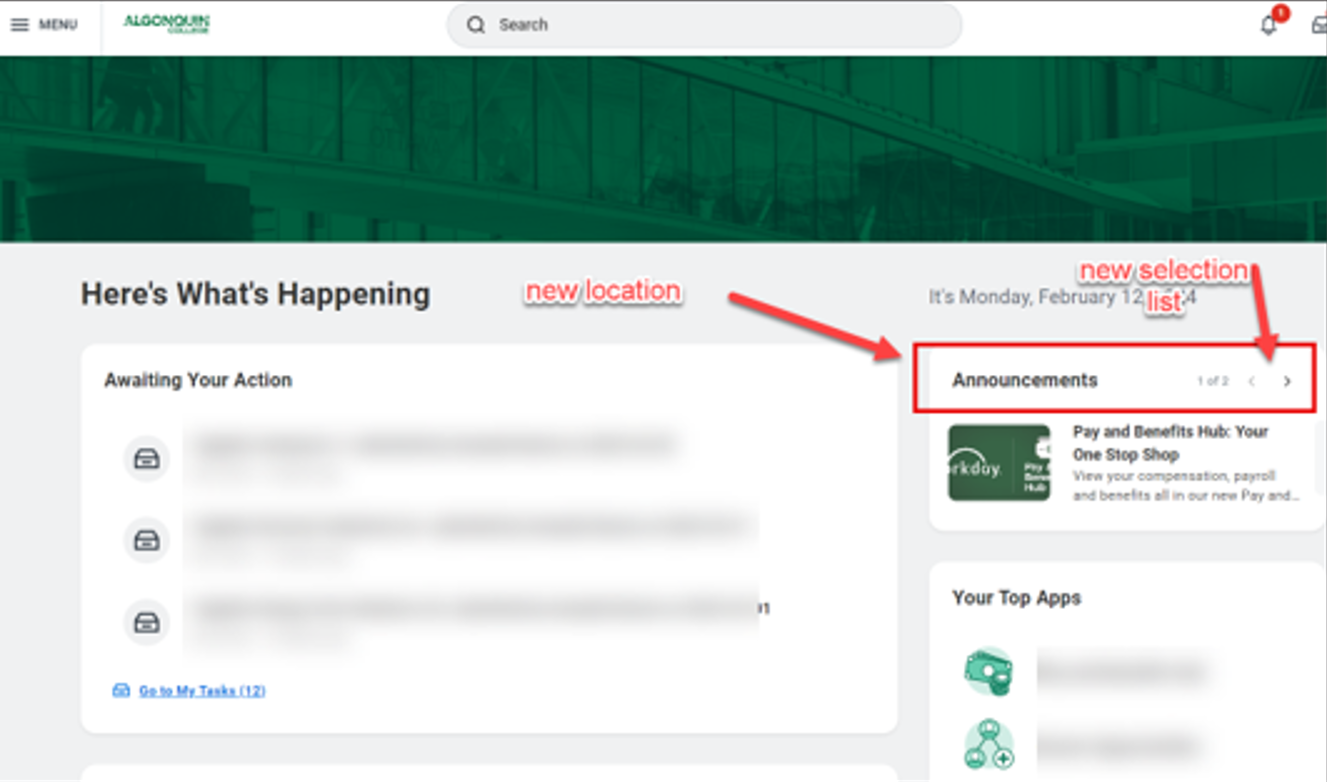Click the second task's inbox icon
Image resolution: width=1327 pixels, height=782 pixels.
pos(146,540)
